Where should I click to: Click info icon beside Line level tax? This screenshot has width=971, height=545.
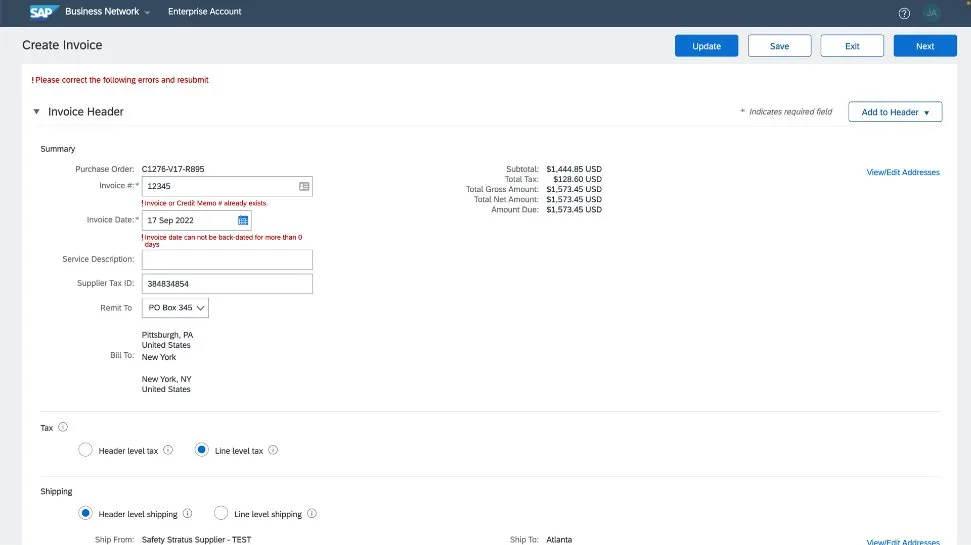pos(273,450)
